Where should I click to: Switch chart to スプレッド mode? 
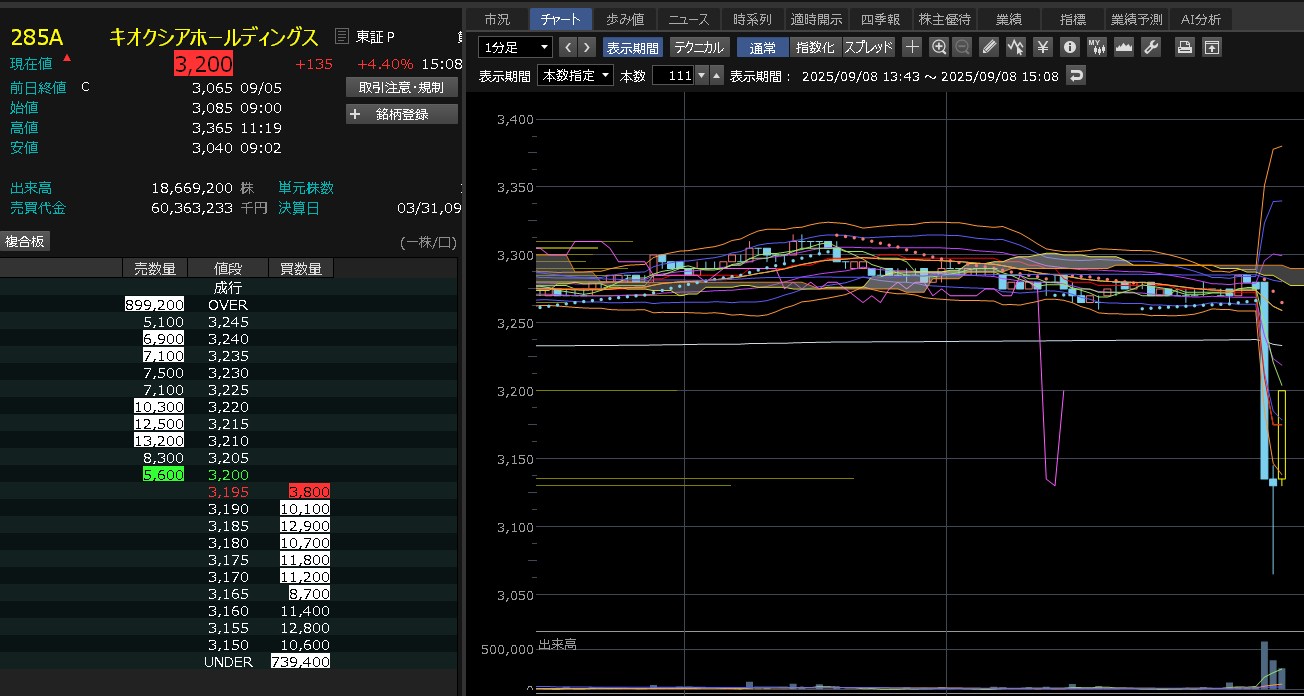(869, 47)
